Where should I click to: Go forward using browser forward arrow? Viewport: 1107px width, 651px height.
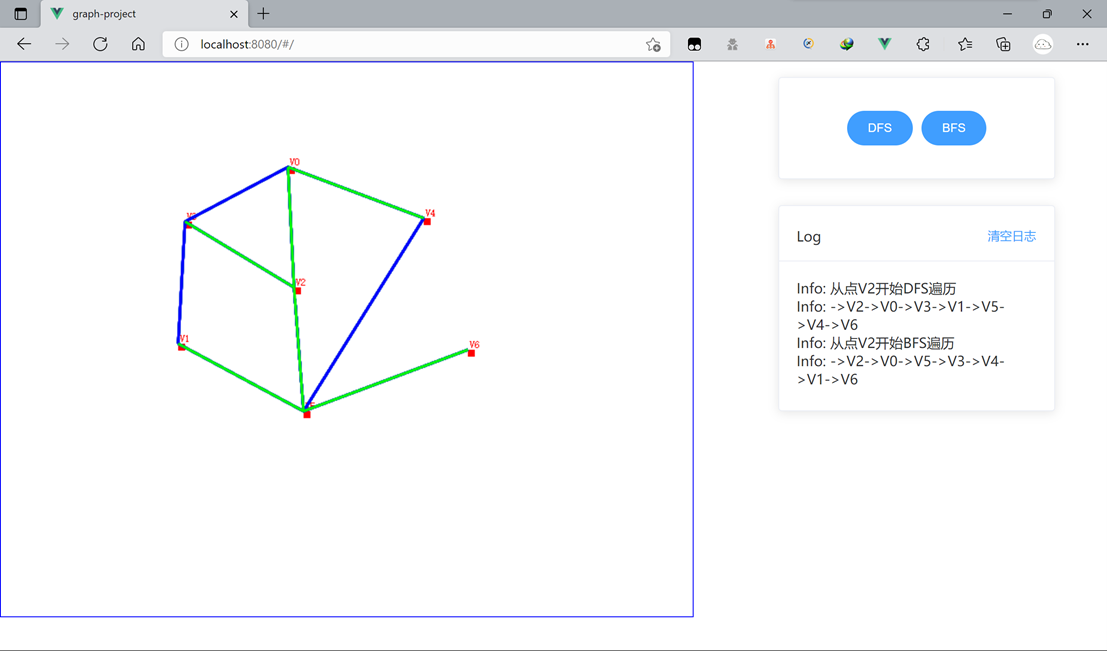(x=62, y=44)
